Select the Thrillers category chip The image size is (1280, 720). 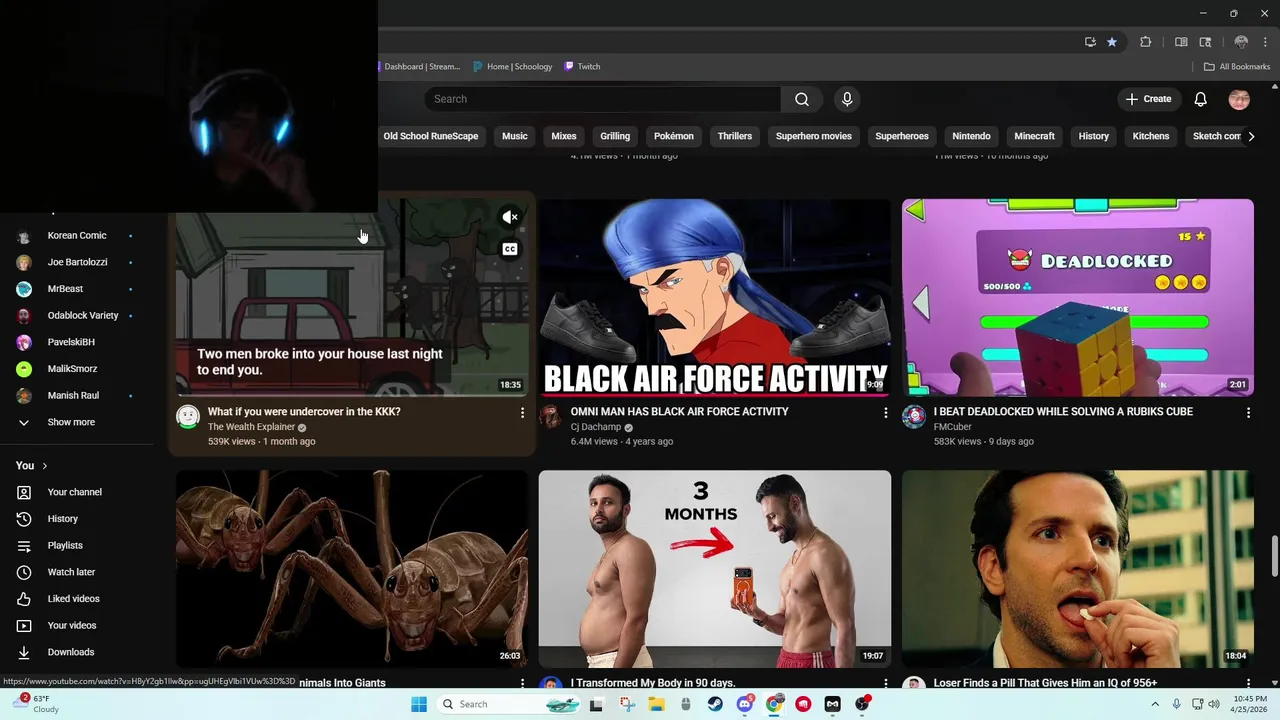coord(735,136)
